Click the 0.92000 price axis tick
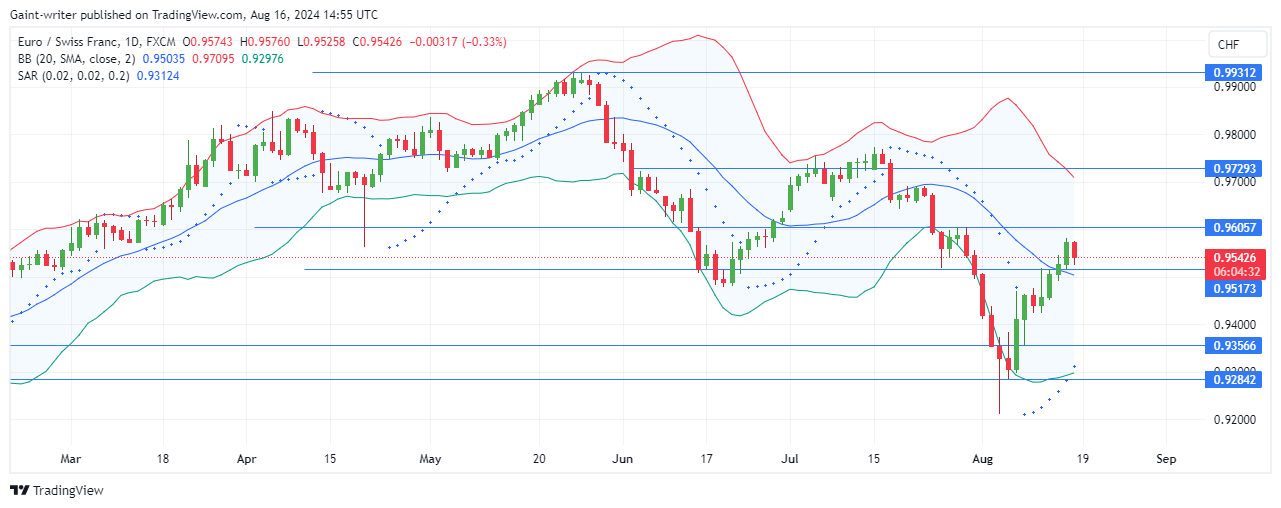This screenshot has width=1281, height=508. point(1236,420)
